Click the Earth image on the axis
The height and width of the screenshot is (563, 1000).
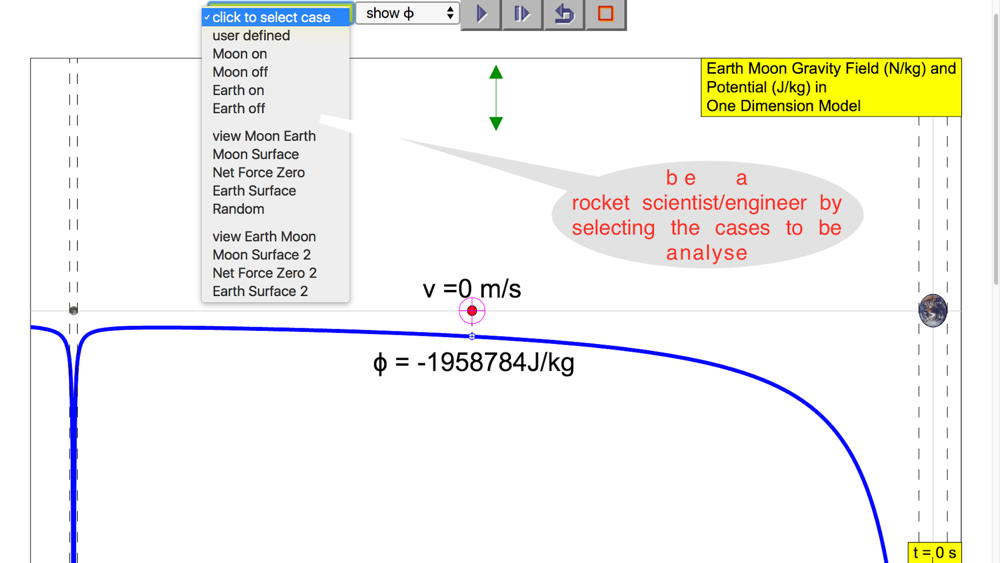pyautogui.click(x=932, y=311)
